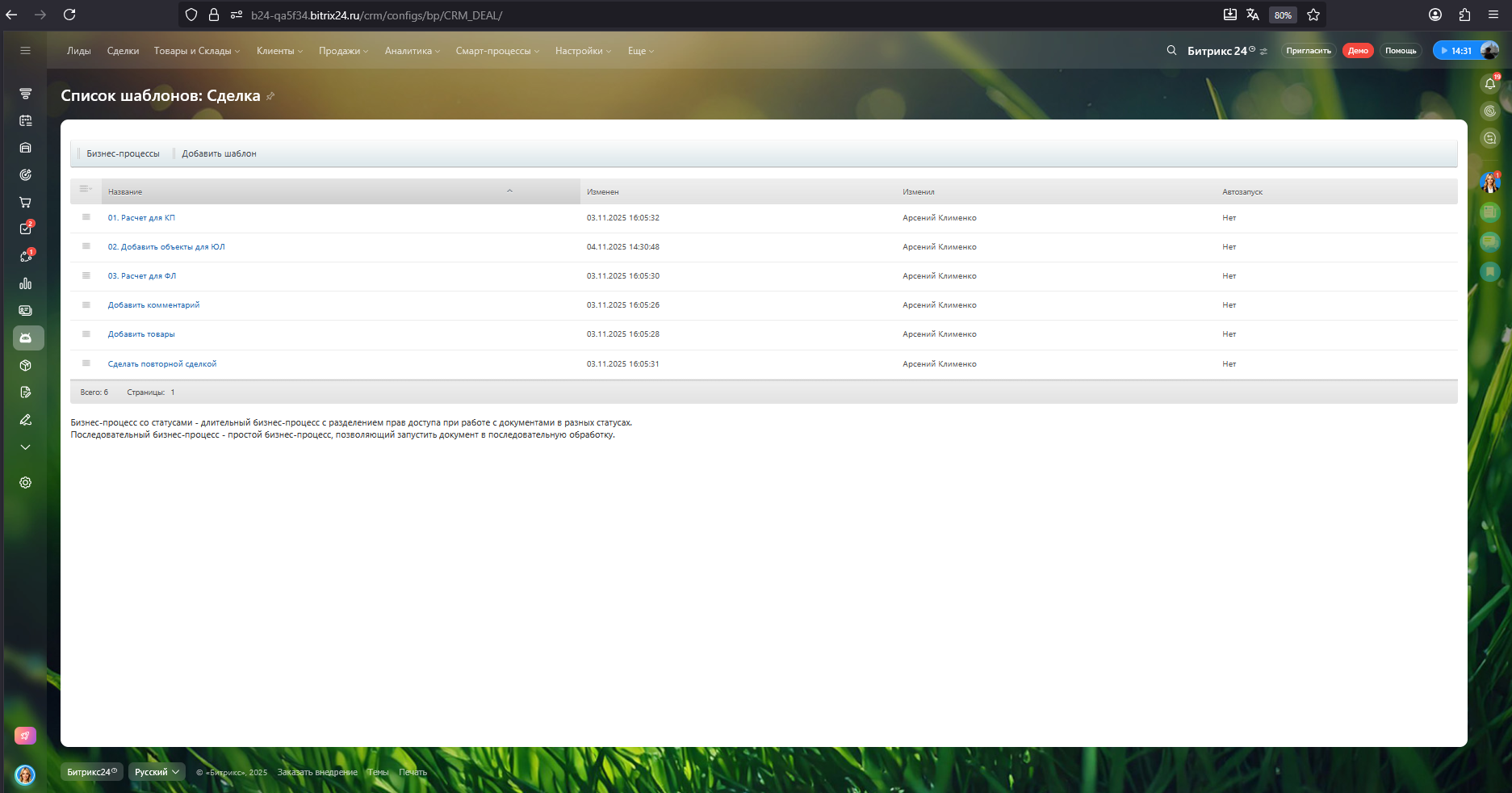Image resolution: width=1512 pixels, height=793 pixels.
Task: Bookmark the page with the star icon
Action: [x=1313, y=15]
